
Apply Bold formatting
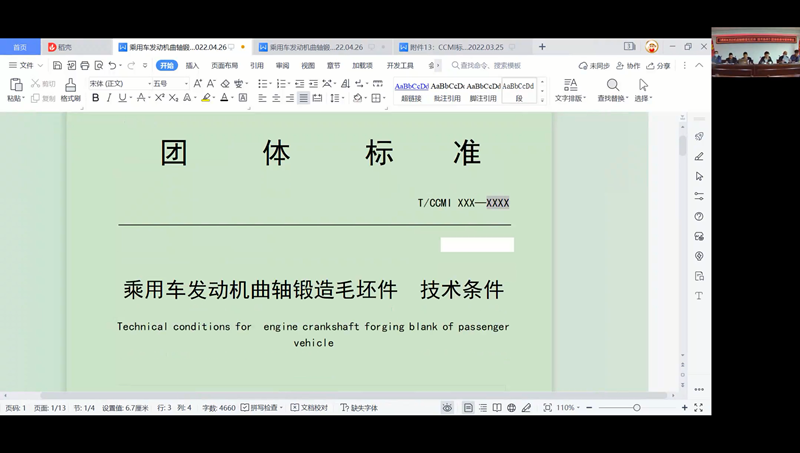(x=95, y=98)
